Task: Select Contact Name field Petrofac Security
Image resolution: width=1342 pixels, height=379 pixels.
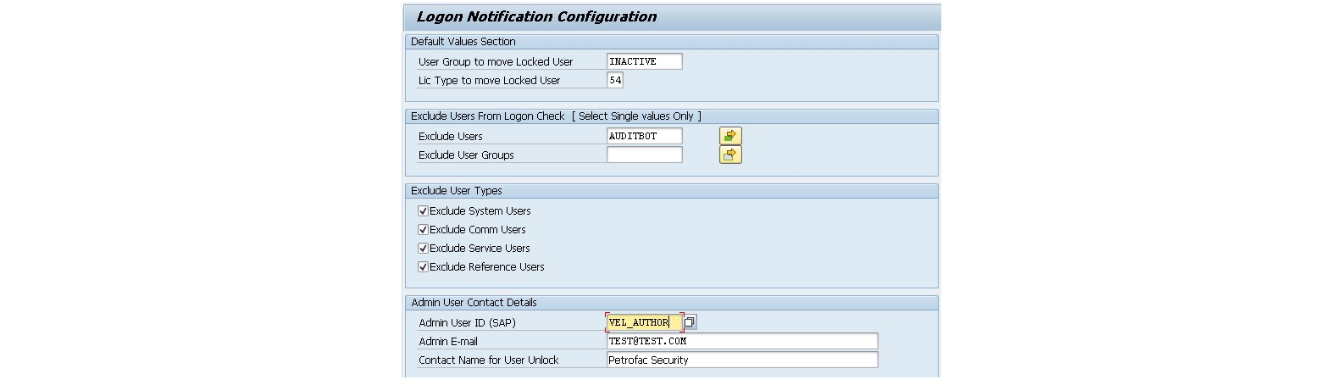Action: point(742,360)
